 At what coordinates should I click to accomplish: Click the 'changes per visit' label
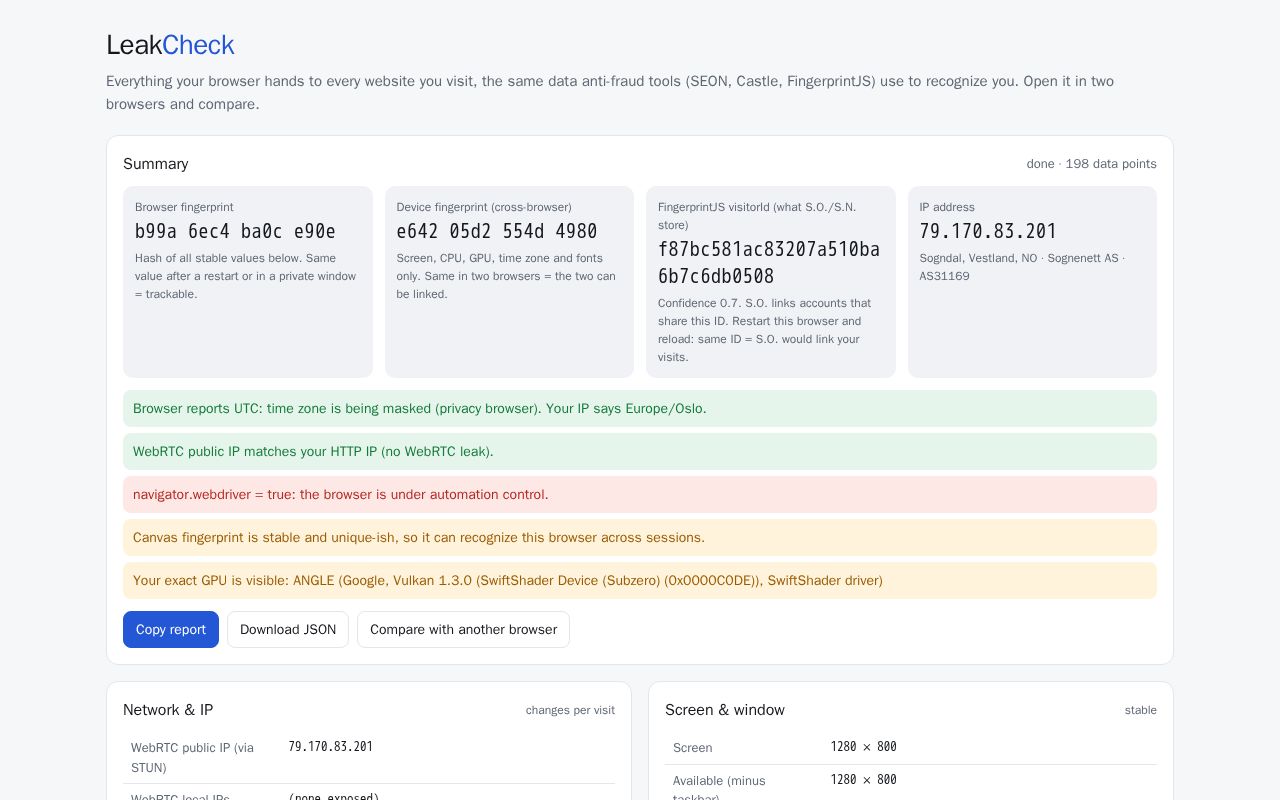pos(570,710)
